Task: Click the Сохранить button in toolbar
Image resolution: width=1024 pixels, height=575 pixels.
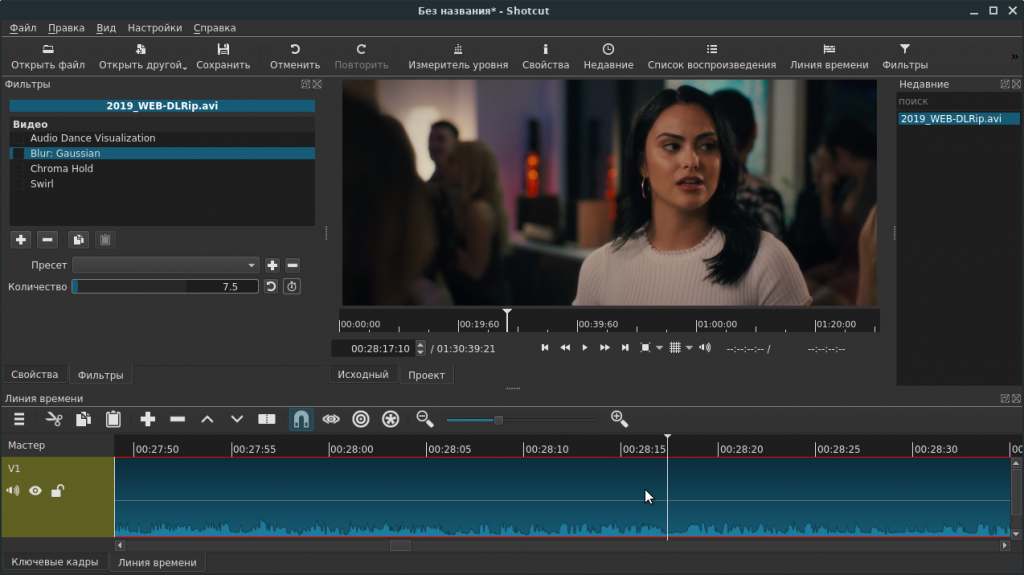Action: 223,56
